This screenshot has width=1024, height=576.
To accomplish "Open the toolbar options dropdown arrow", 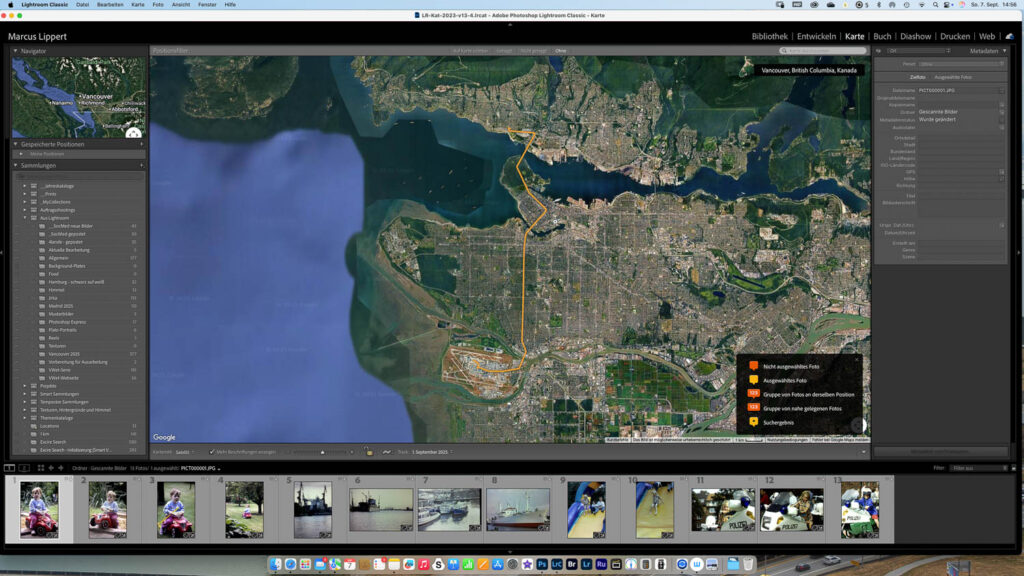I will click(x=863, y=452).
